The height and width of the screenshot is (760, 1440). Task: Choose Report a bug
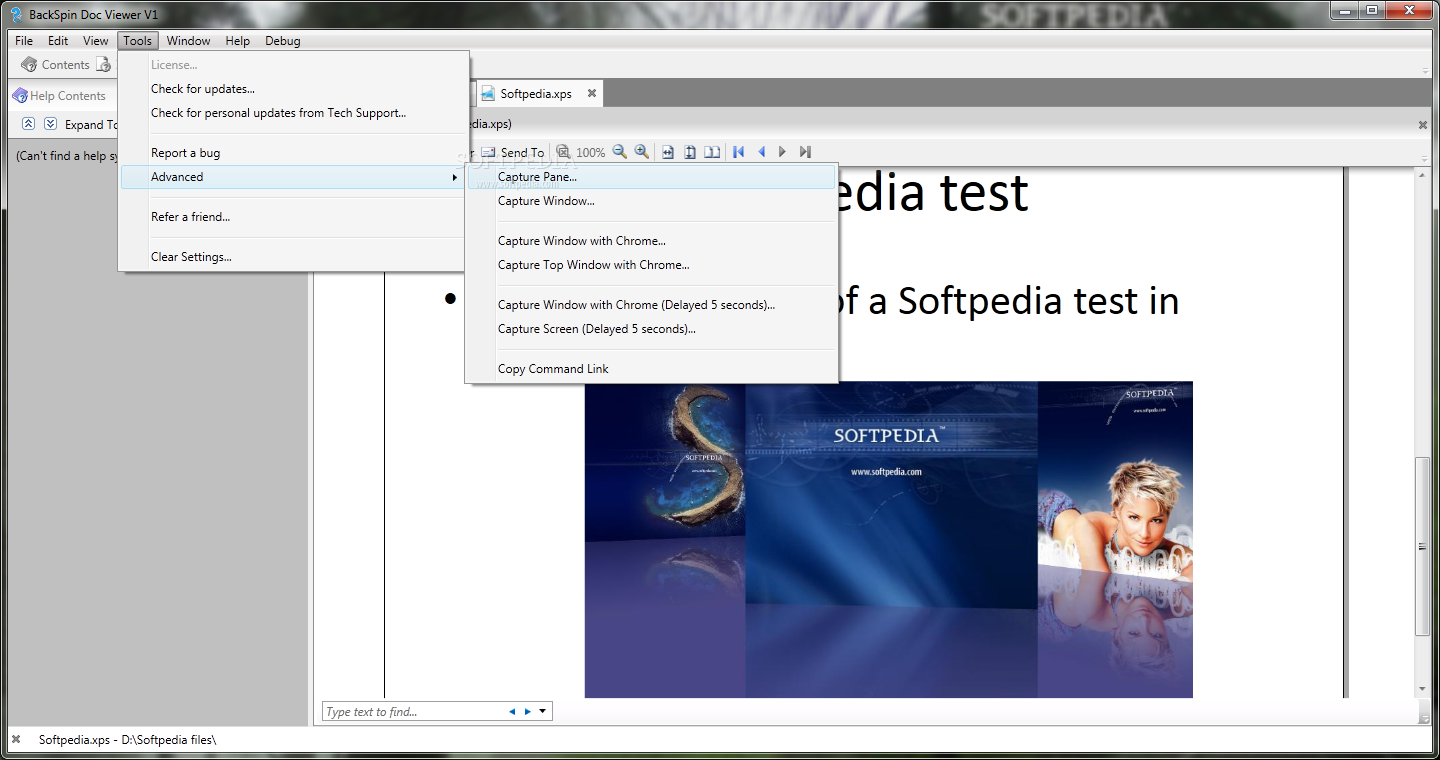click(x=294, y=153)
